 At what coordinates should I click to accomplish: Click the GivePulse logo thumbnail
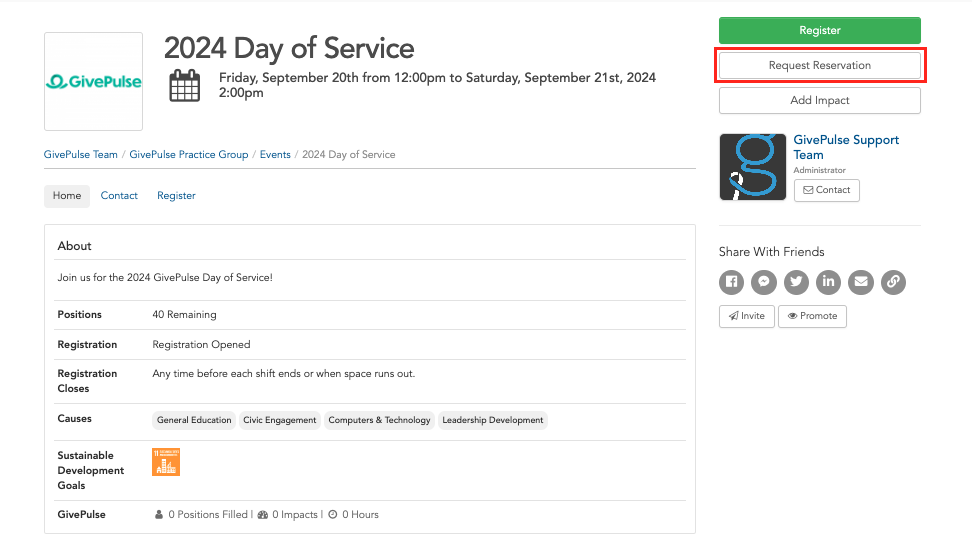click(94, 81)
